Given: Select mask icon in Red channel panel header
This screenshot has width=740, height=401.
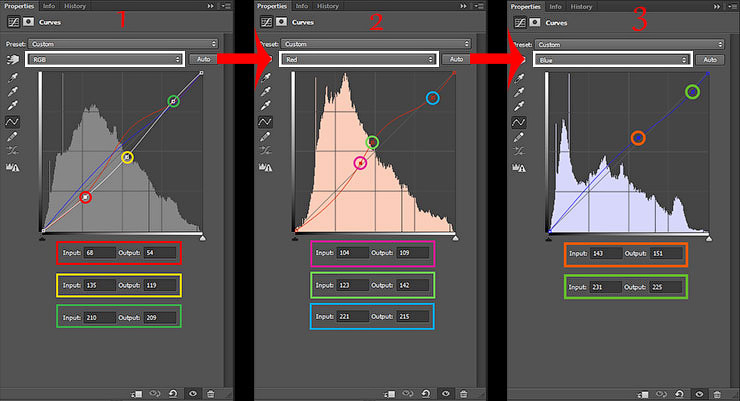Looking at the screenshot, I should click(282, 22).
